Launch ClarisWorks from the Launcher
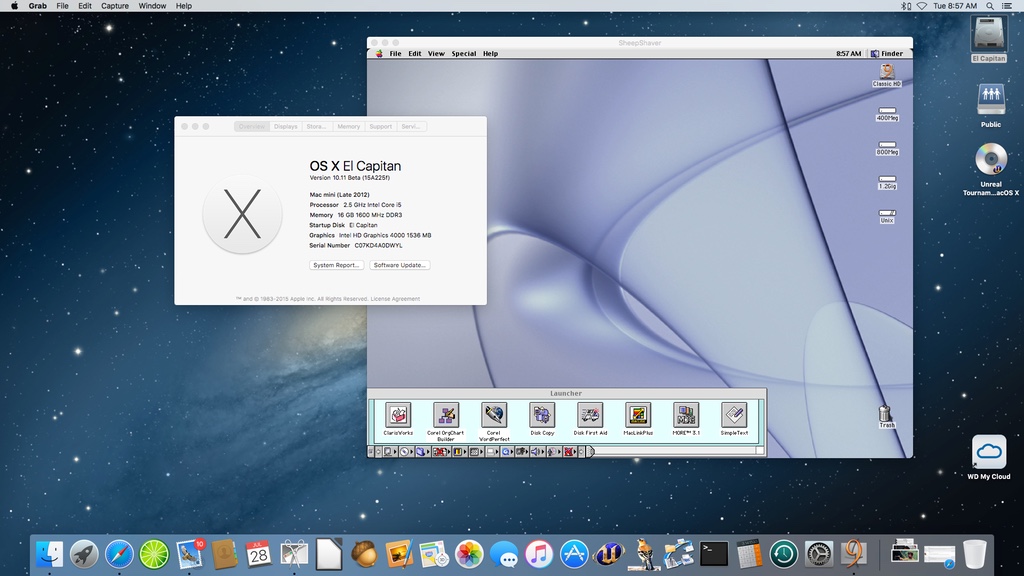 (x=398, y=415)
